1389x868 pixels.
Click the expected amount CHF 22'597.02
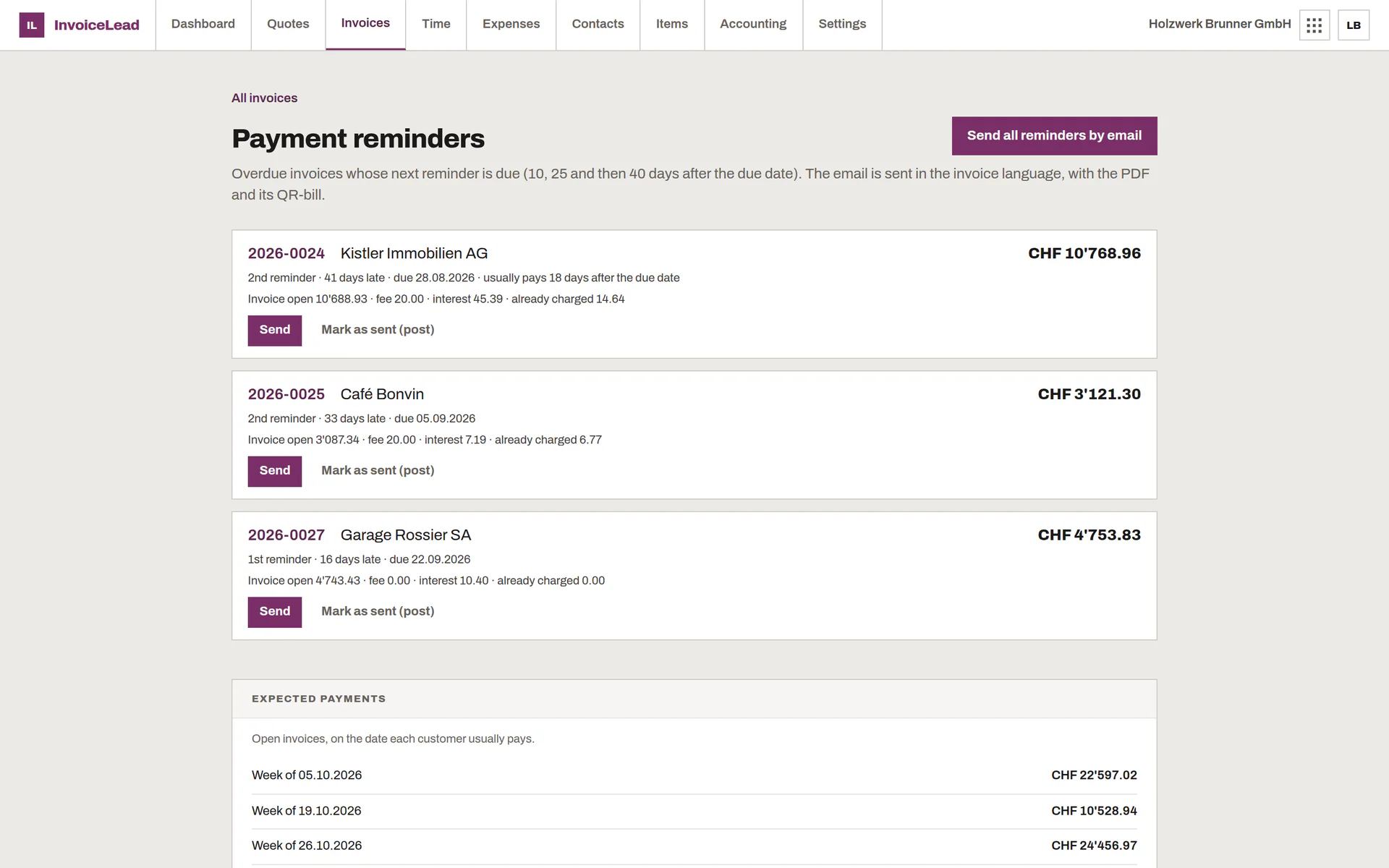pyautogui.click(x=1094, y=775)
